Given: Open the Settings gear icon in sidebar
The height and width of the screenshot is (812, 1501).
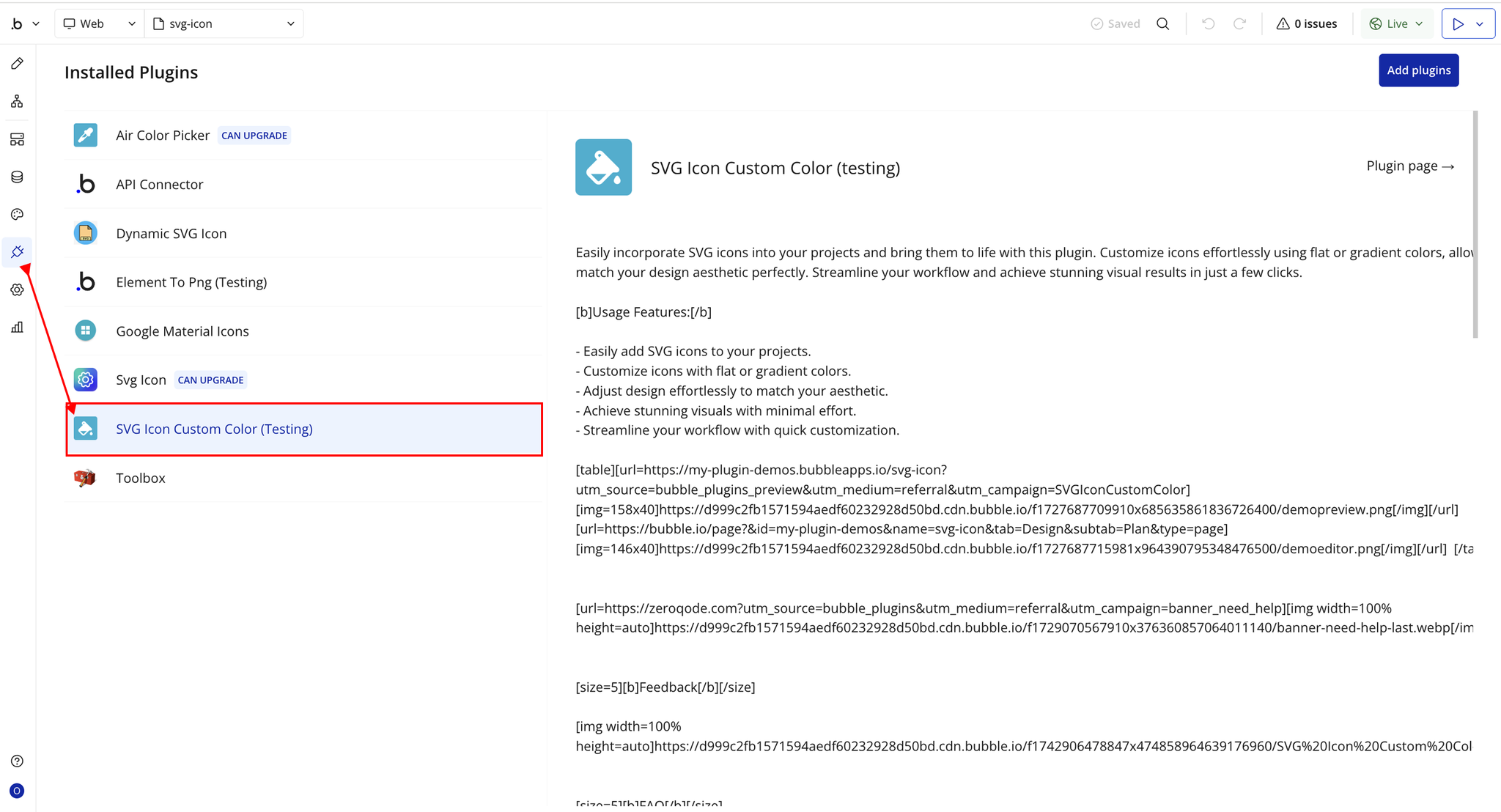Looking at the screenshot, I should pos(17,289).
